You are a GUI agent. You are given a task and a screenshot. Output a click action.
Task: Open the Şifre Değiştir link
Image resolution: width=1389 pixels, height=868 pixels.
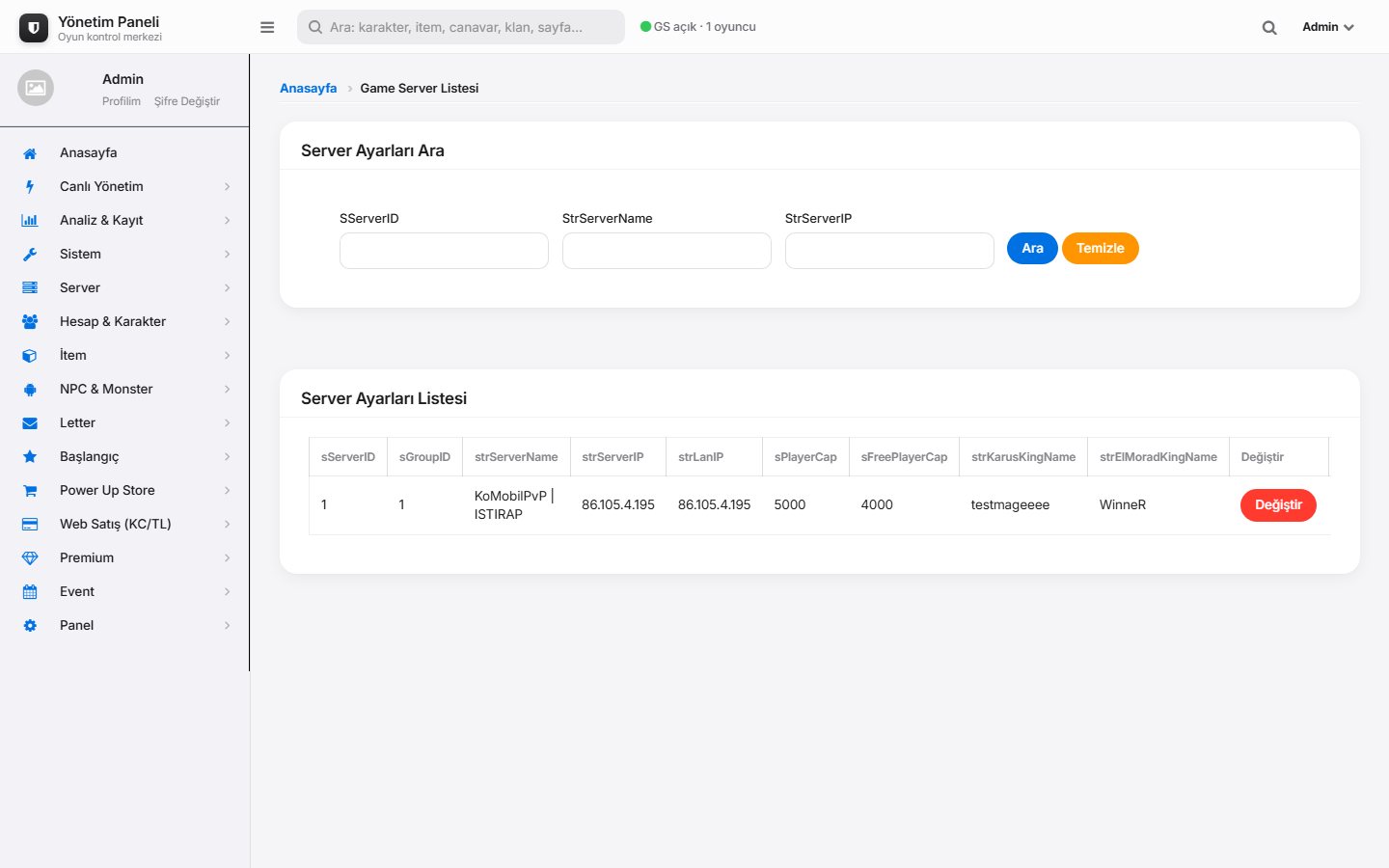pyautogui.click(x=187, y=101)
